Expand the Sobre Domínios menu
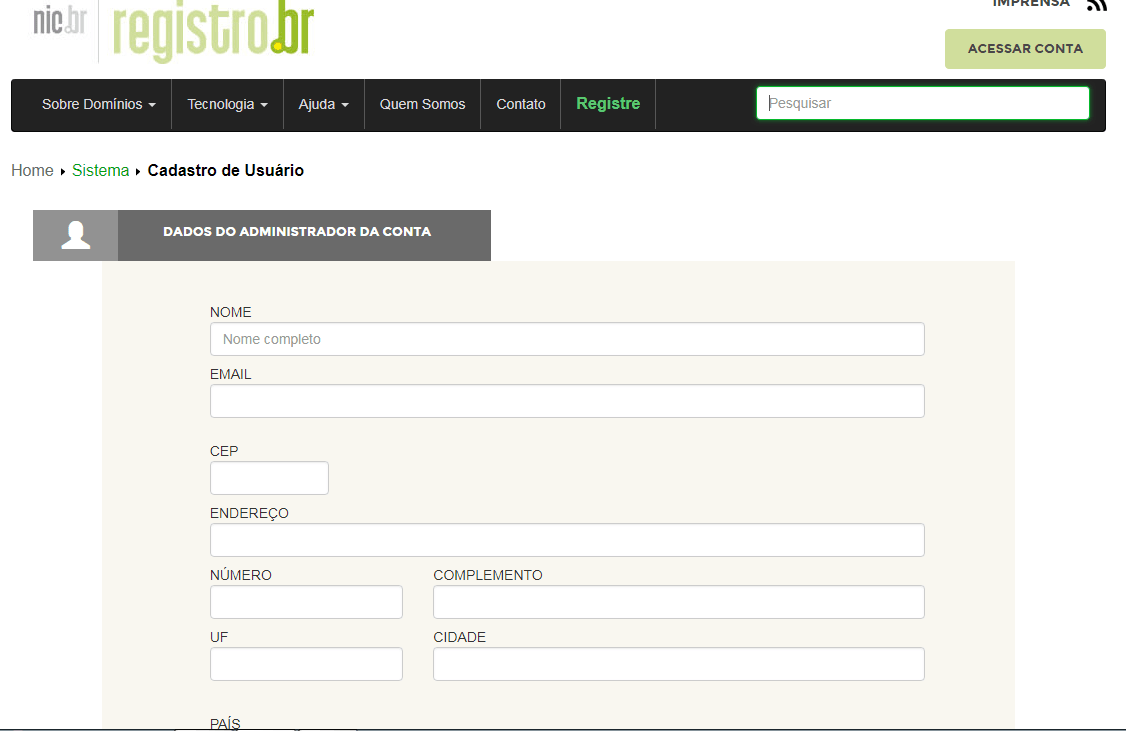1126x731 pixels. (99, 104)
